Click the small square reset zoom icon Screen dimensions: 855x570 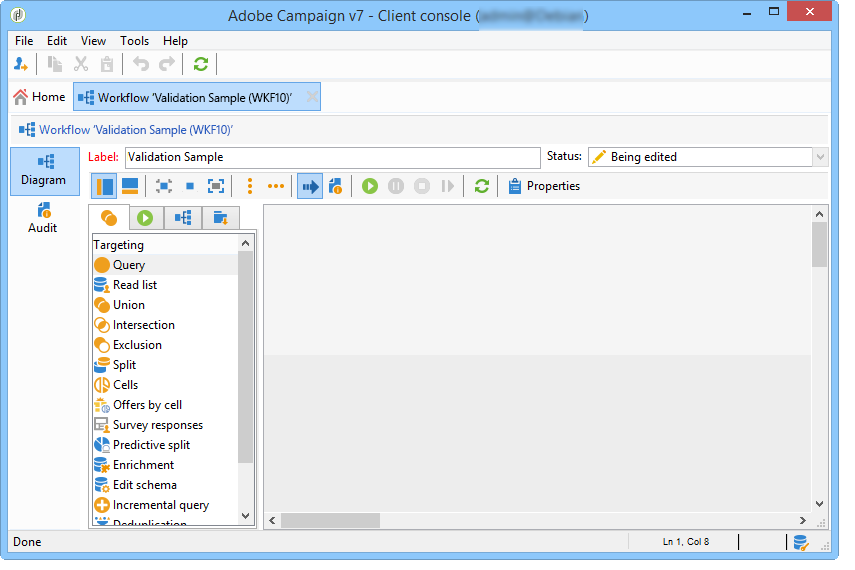click(x=190, y=187)
